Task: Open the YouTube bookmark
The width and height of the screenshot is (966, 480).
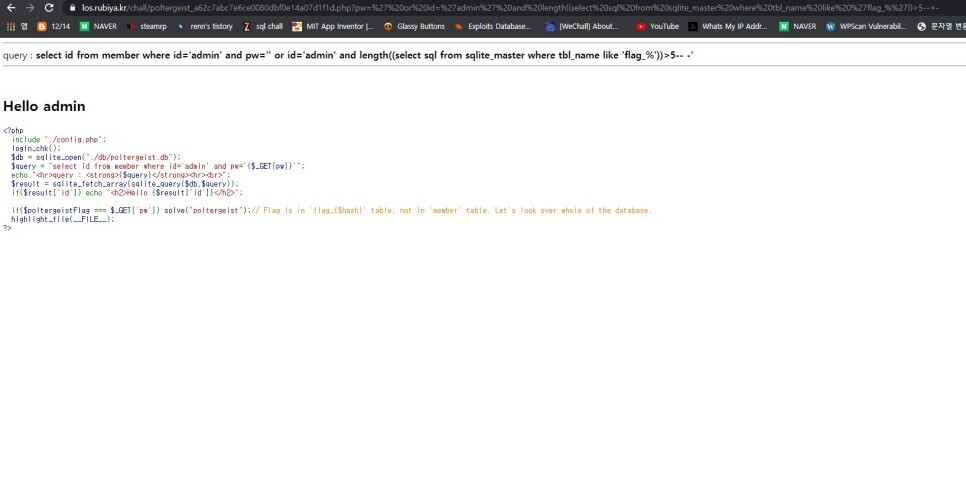Action: pos(657,26)
